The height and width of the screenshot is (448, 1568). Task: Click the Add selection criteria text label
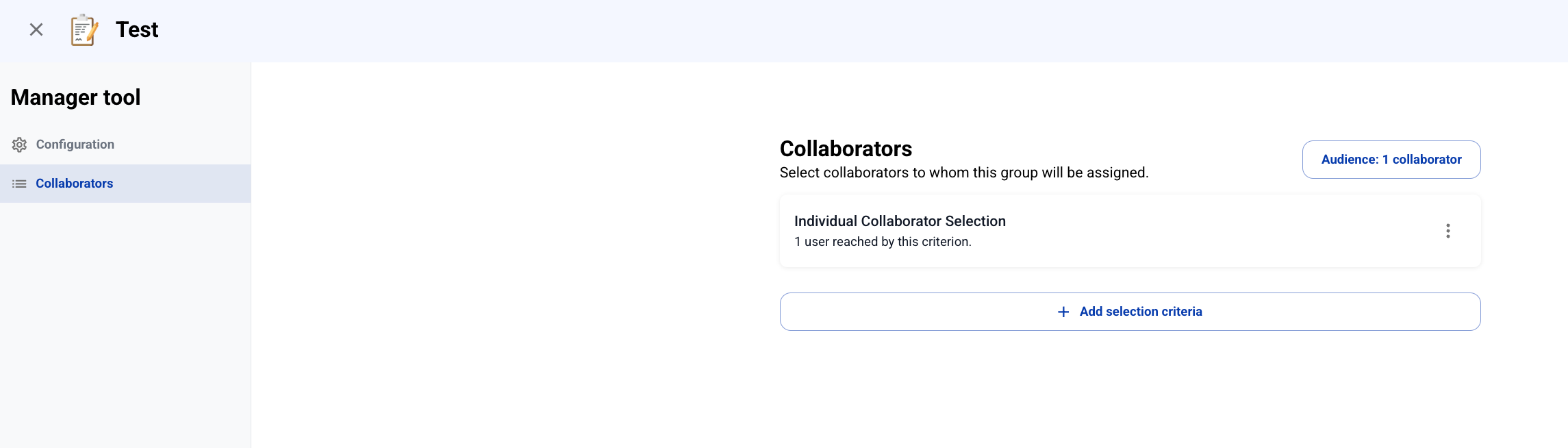pos(1141,312)
